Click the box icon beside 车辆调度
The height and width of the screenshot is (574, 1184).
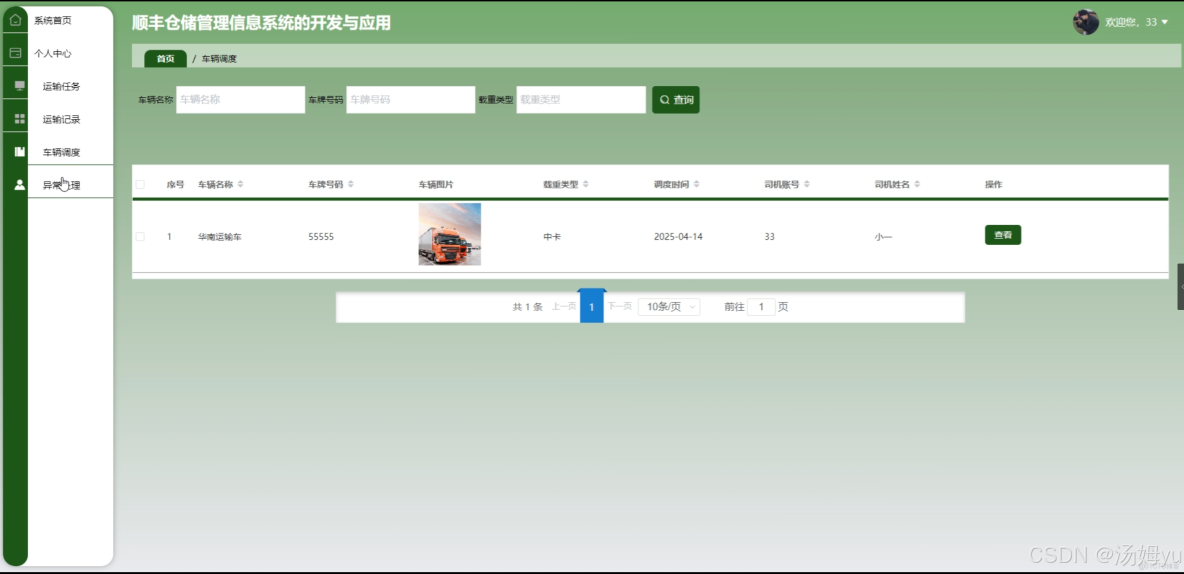[x=20, y=152]
